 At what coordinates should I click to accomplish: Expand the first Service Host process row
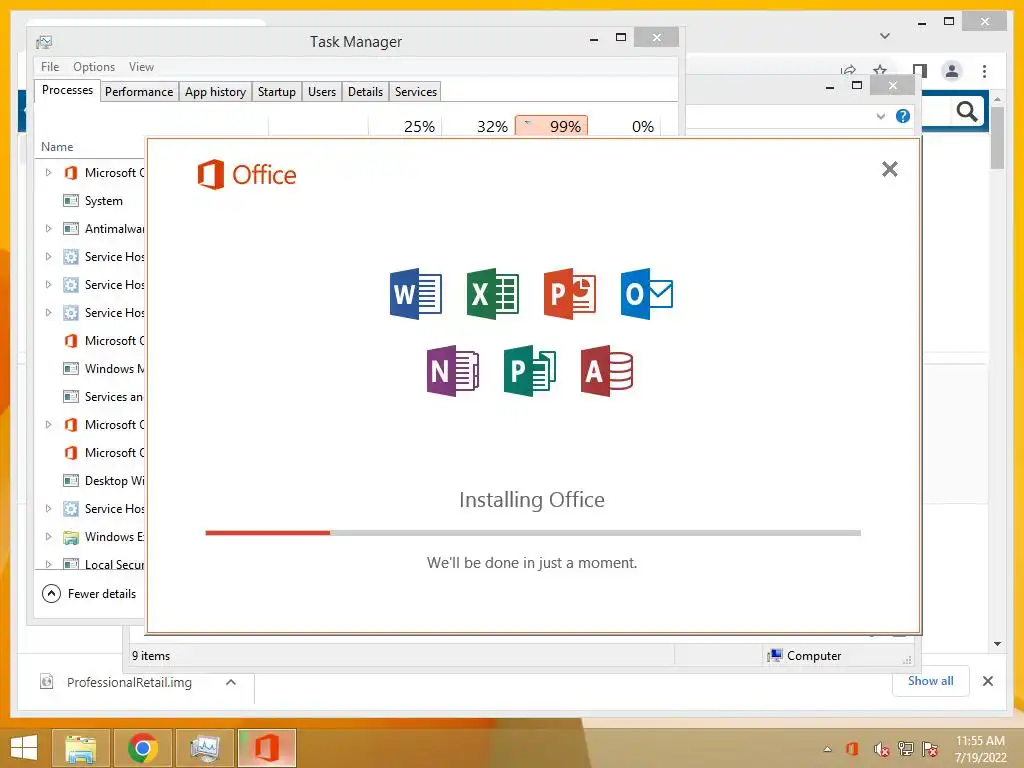coord(48,257)
